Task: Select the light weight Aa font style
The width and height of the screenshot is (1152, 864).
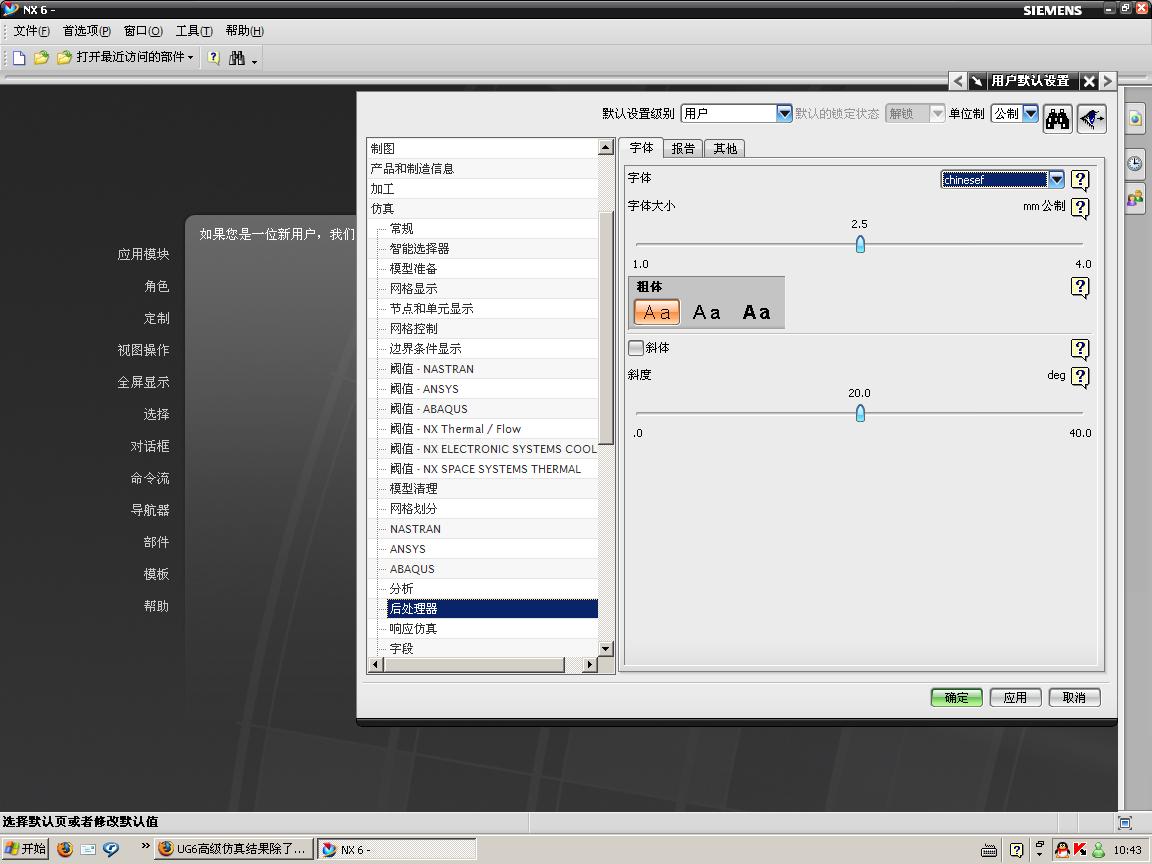Action: (657, 312)
